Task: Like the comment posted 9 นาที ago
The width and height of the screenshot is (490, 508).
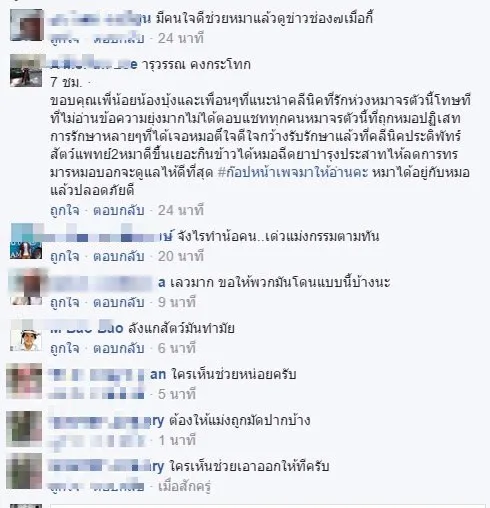Action: click(x=65, y=302)
